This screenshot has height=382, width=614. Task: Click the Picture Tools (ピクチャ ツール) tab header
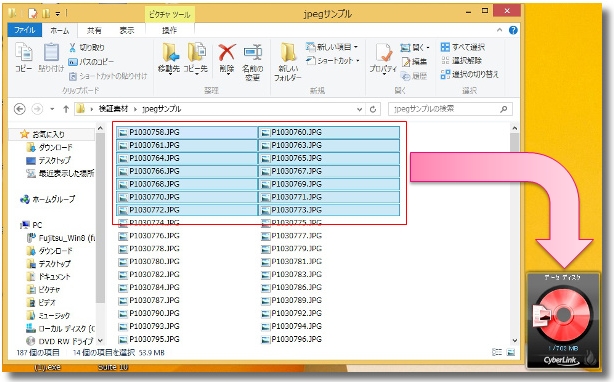170,15
